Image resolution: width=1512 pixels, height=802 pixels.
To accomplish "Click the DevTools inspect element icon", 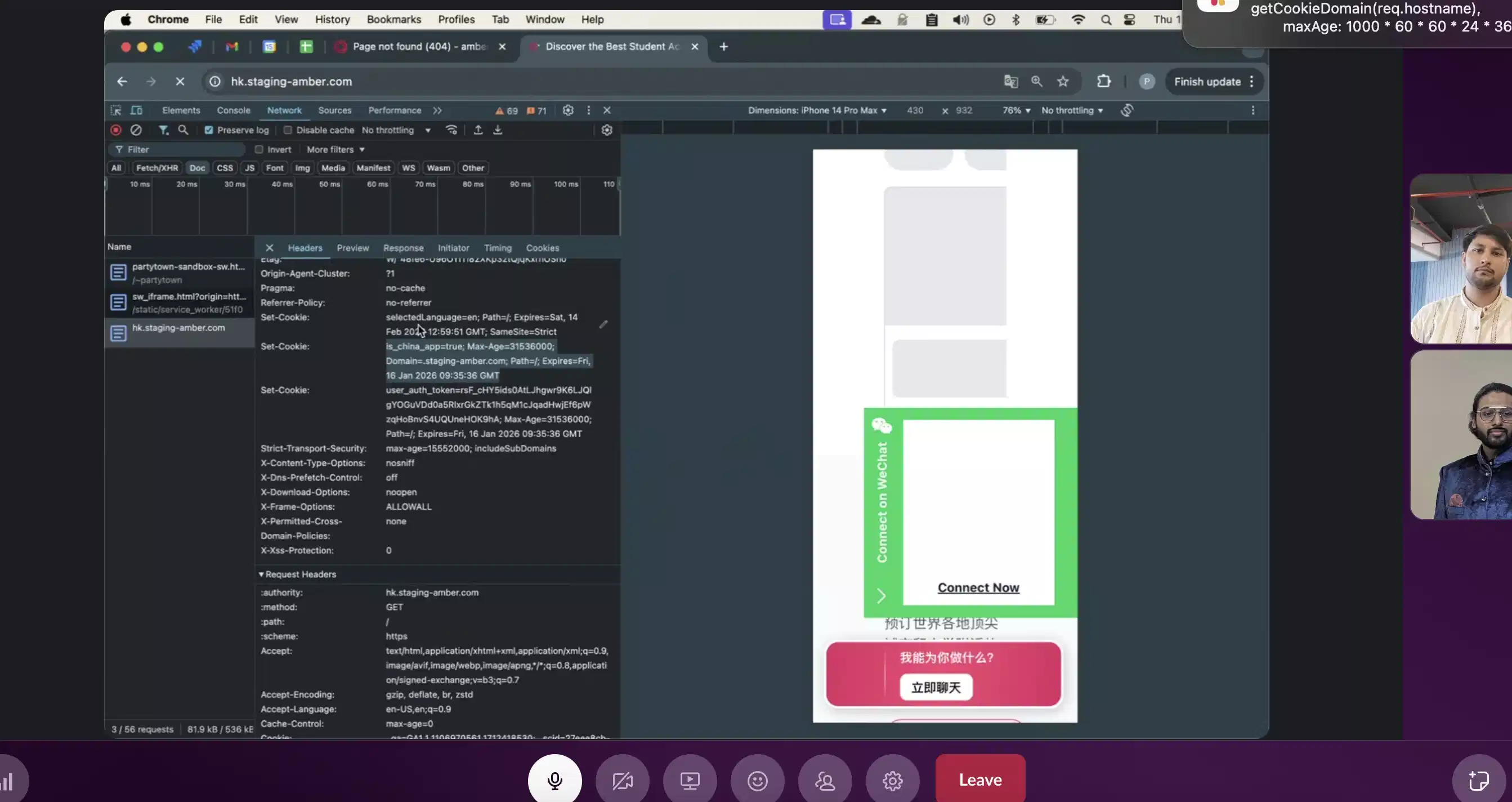I will coord(115,110).
